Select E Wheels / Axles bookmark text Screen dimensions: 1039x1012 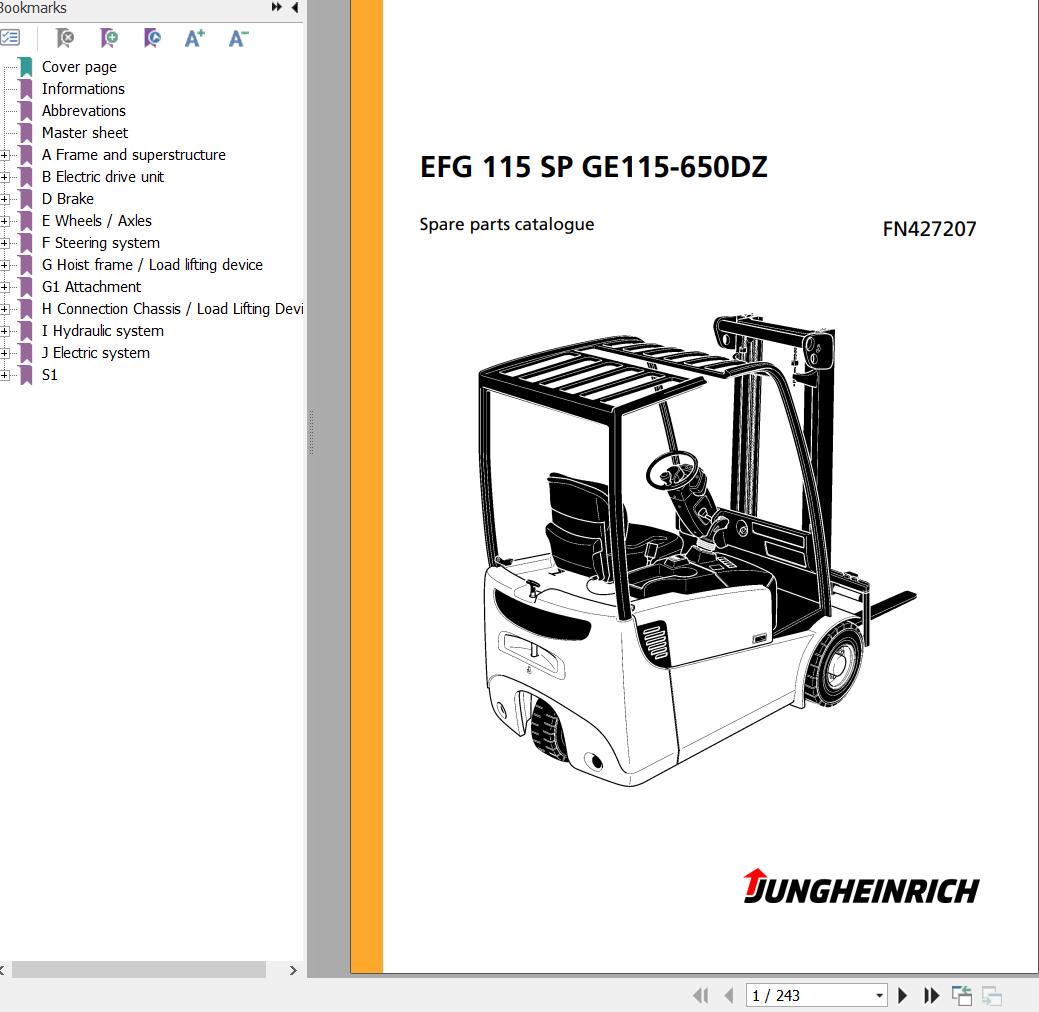tap(97, 221)
